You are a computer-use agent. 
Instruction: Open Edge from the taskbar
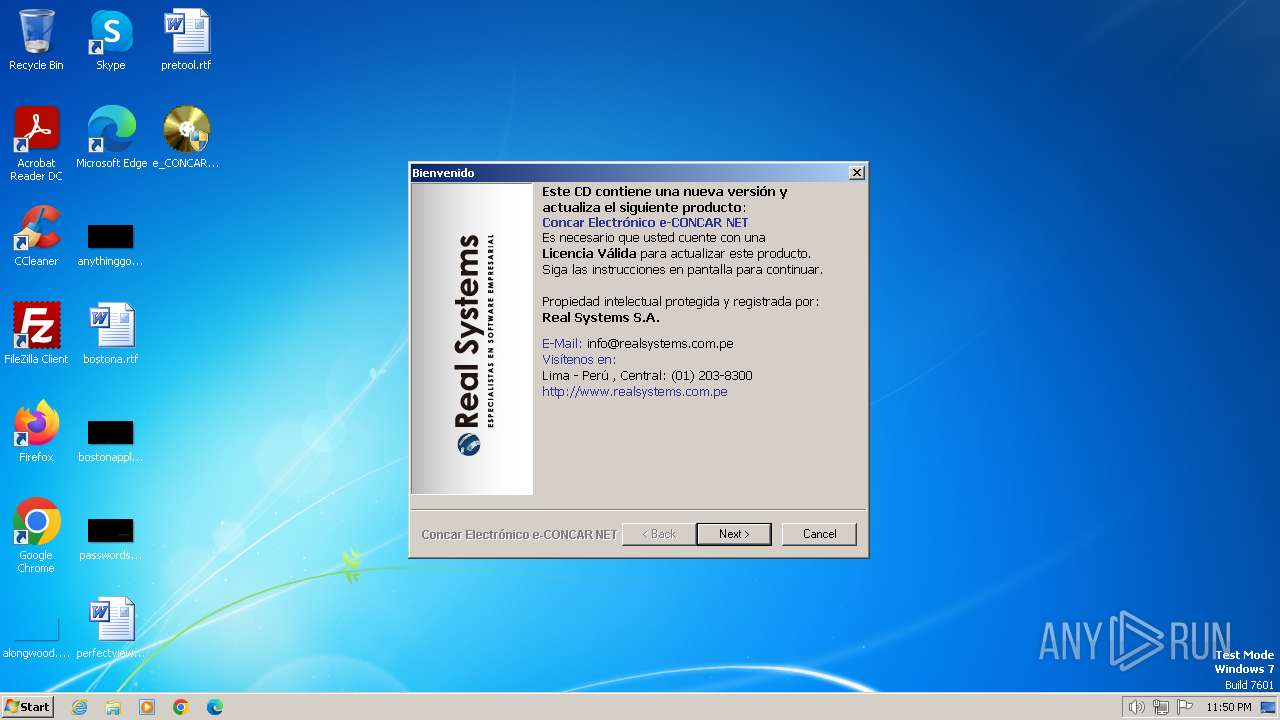[215, 707]
